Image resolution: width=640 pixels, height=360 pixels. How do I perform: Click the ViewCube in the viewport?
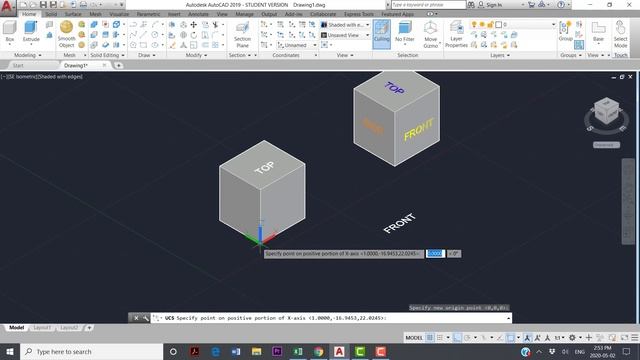606,111
